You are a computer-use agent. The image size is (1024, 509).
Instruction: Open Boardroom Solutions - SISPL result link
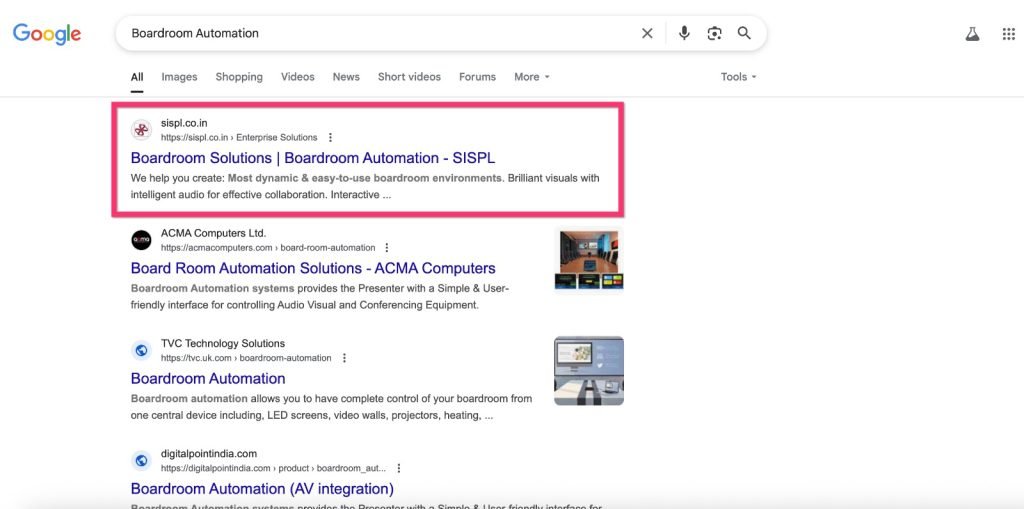tap(313, 158)
